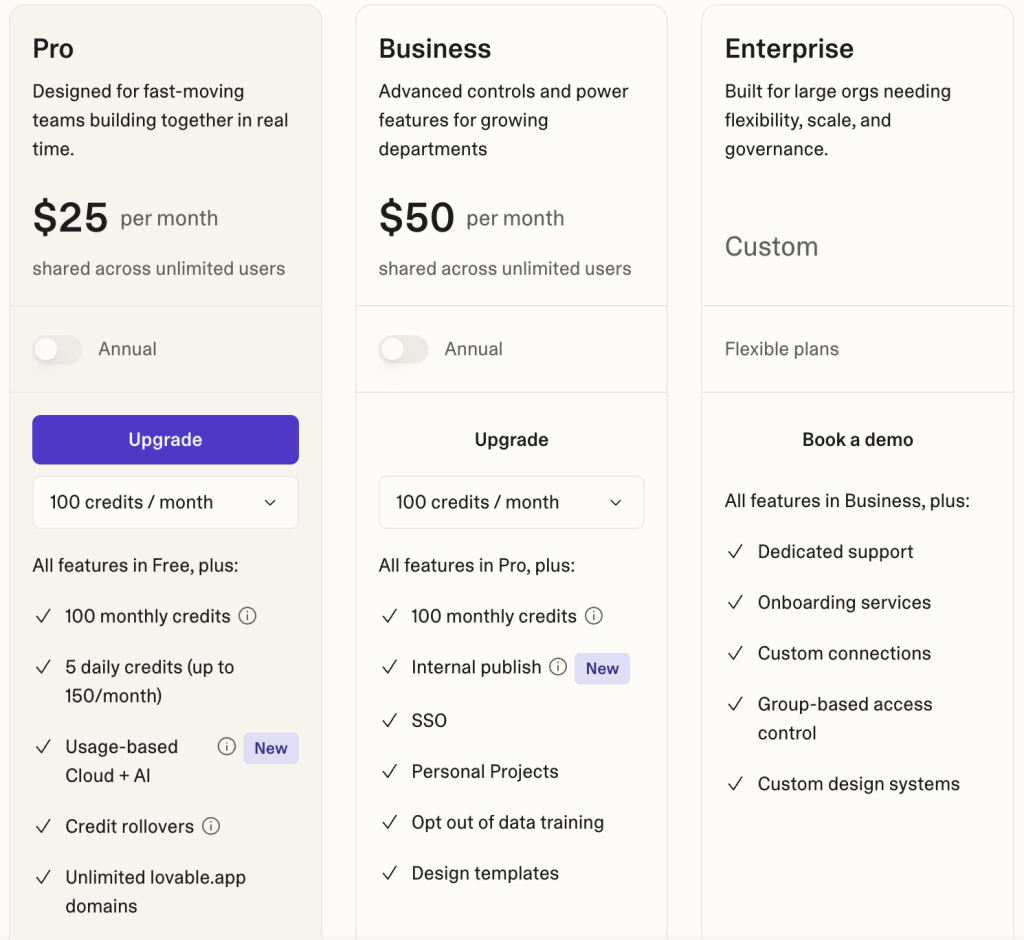The width and height of the screenshot is (1024, 940).
Task: Enable Annual billing toggle for Business plan
Action: point(403,349)
